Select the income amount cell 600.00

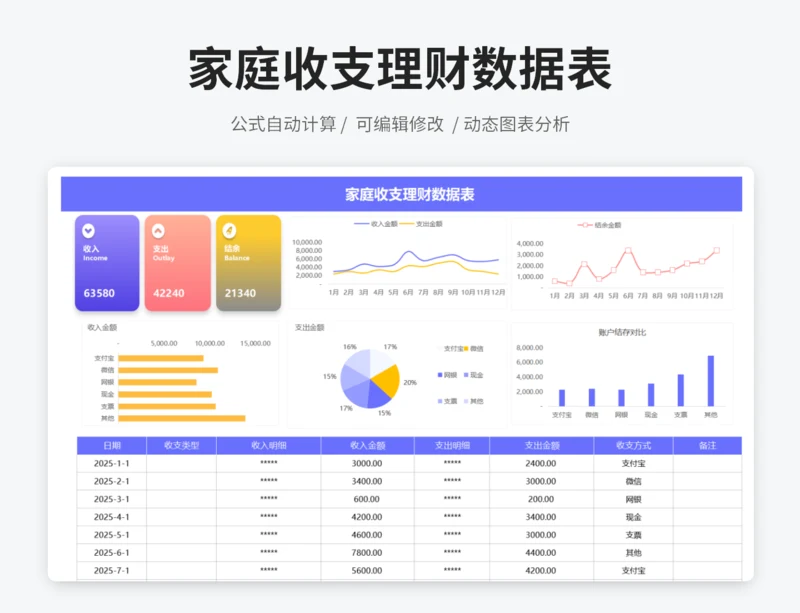(367, 499)
